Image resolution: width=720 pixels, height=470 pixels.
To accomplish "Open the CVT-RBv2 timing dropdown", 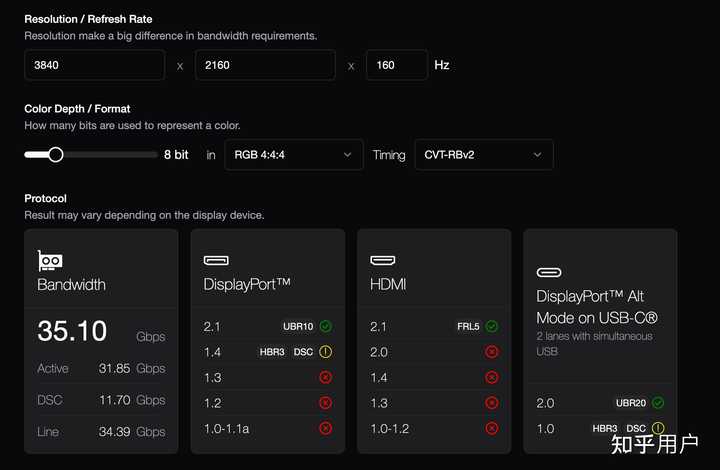I will click(483, 155).
